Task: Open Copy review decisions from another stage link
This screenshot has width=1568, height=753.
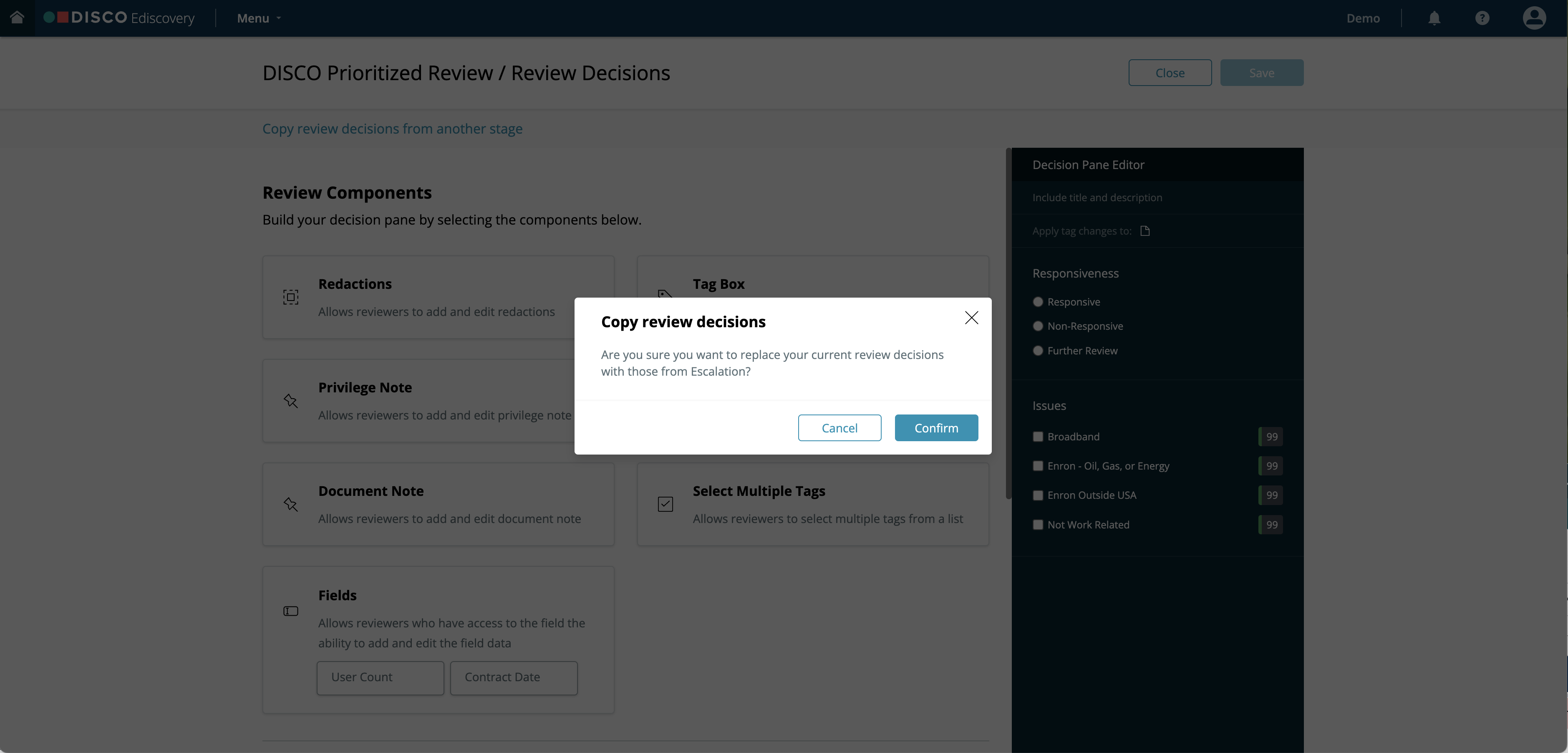Action: [x=392, y=129]
